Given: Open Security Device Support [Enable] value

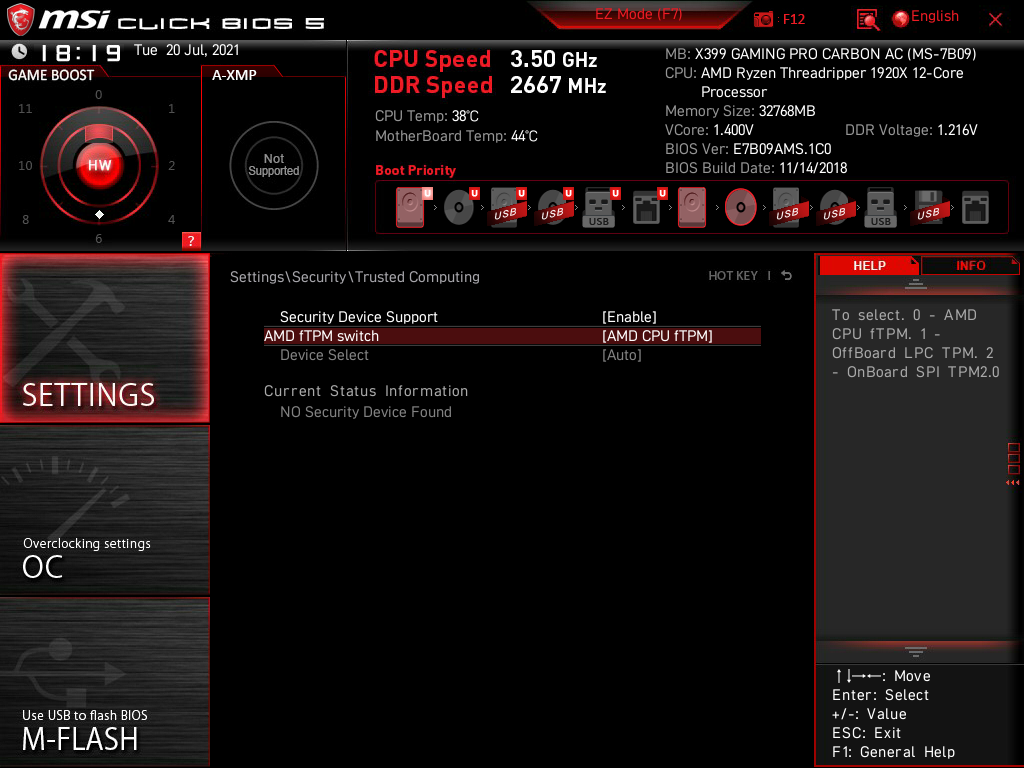Looking at the screenshot, I should (x=629, y=317).
